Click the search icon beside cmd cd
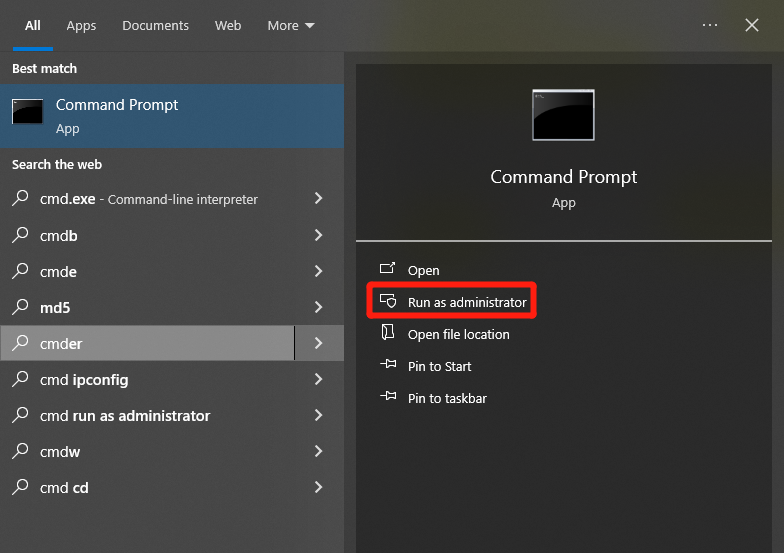Image resolution: width=784 pixels, height=553 pixels. pos(20,486)
